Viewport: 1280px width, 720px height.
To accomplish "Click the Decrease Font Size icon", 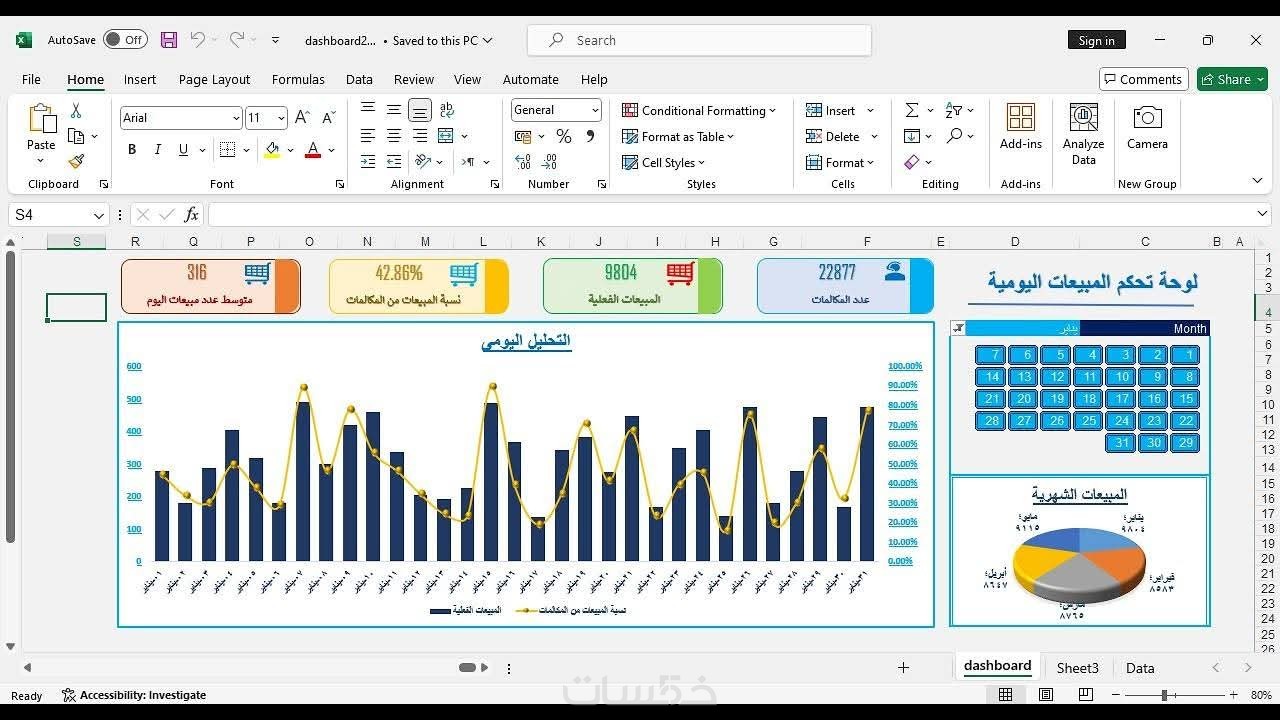I will point(327,118).
